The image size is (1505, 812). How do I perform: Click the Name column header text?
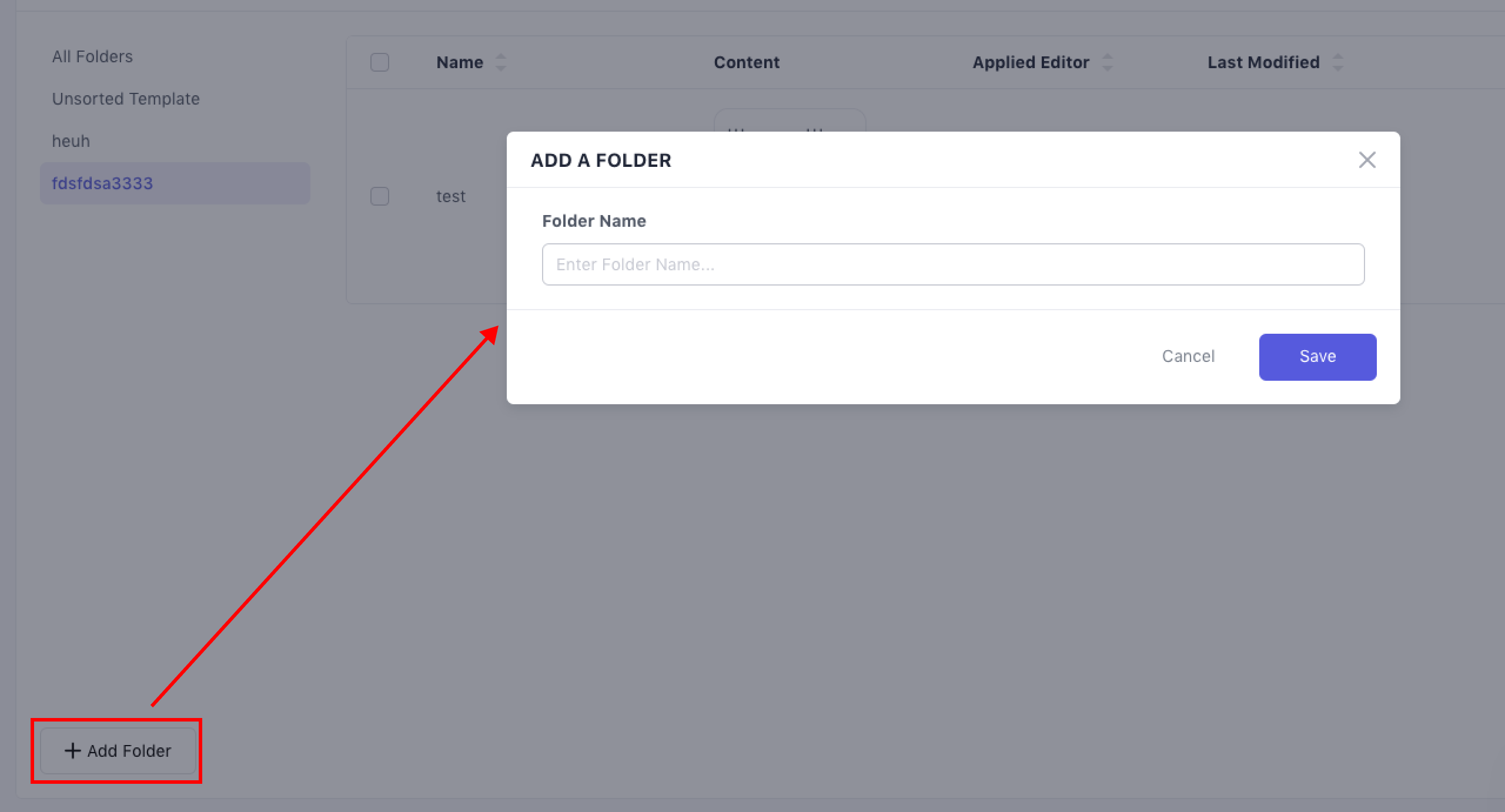click(460, 62)
